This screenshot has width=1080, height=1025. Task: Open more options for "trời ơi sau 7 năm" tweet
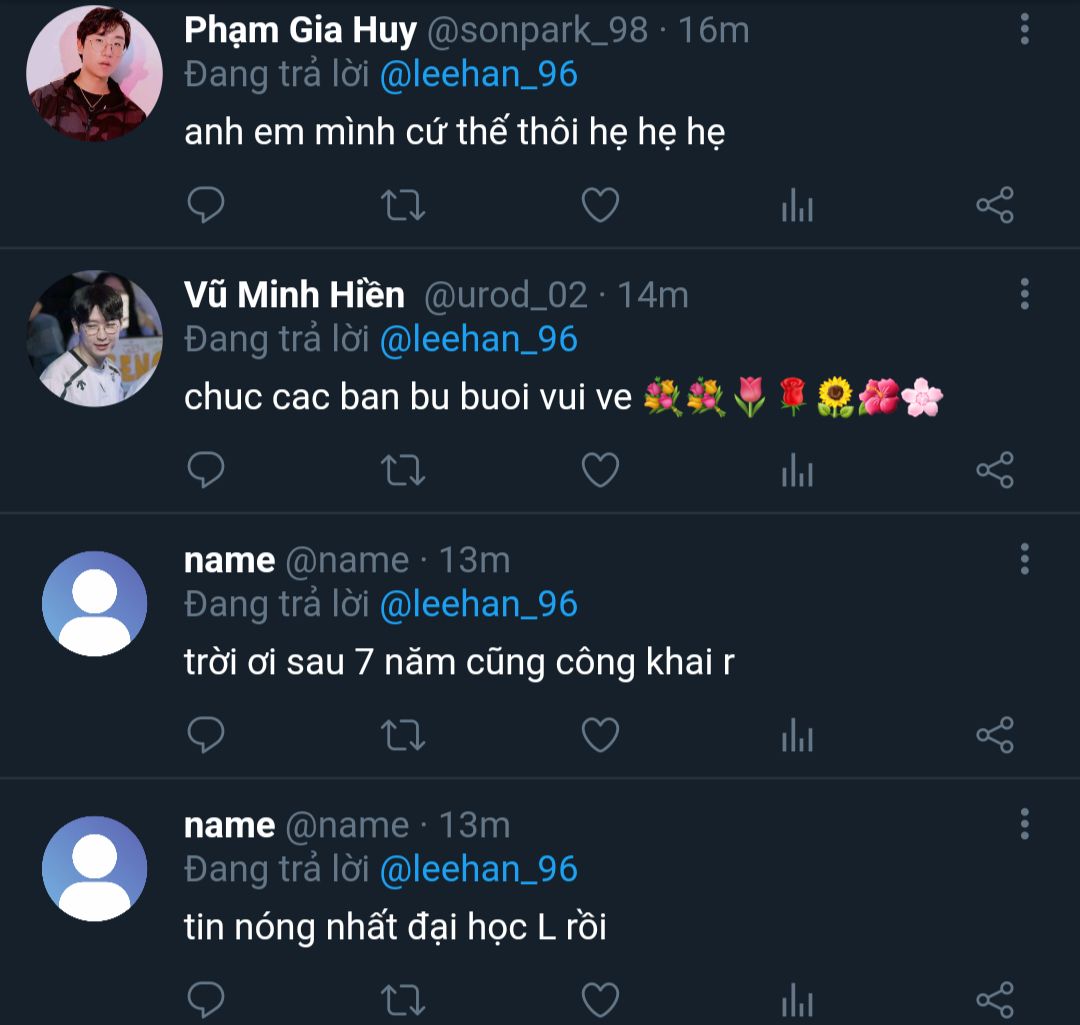point(1024,560)
